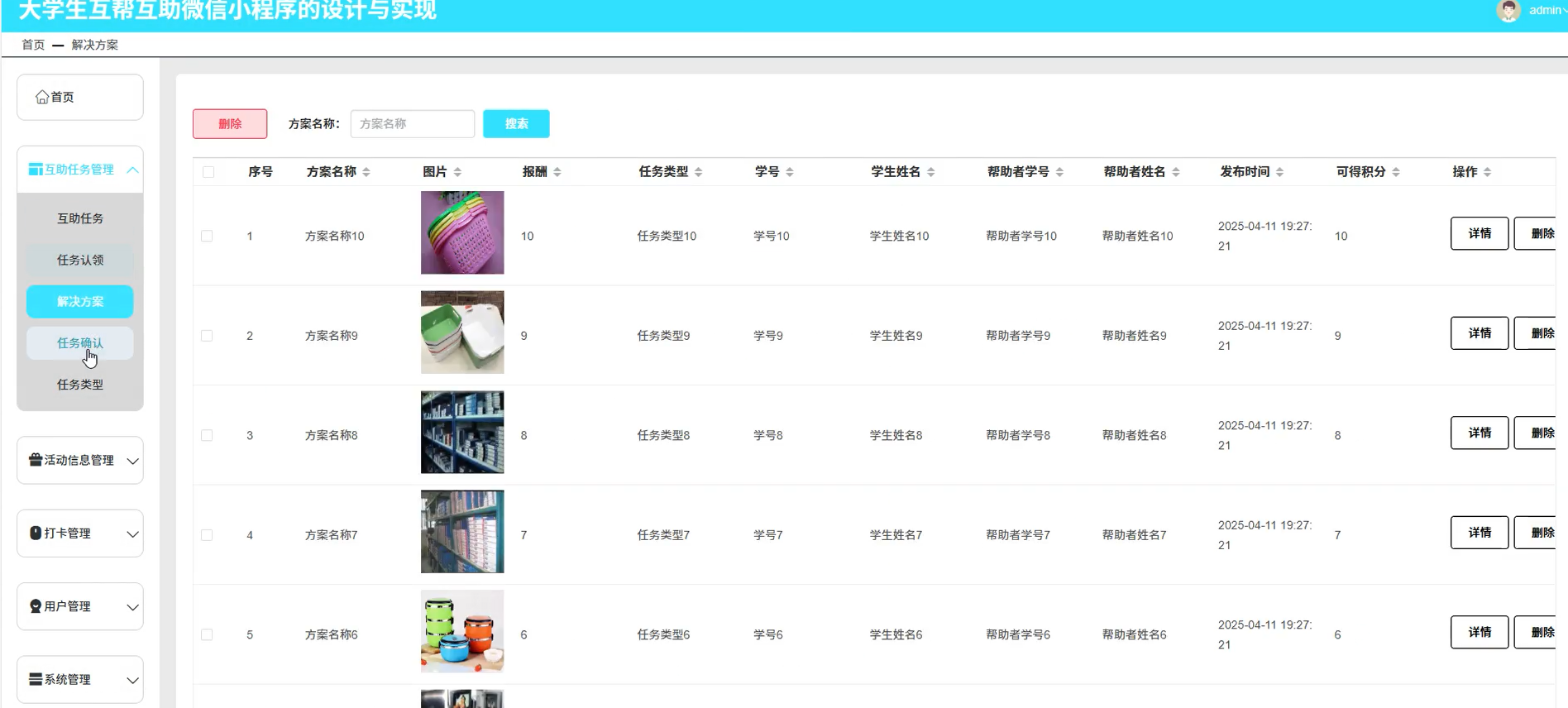
Task: Open 详情 for 方案名称7
Action: pos(1480,533)
